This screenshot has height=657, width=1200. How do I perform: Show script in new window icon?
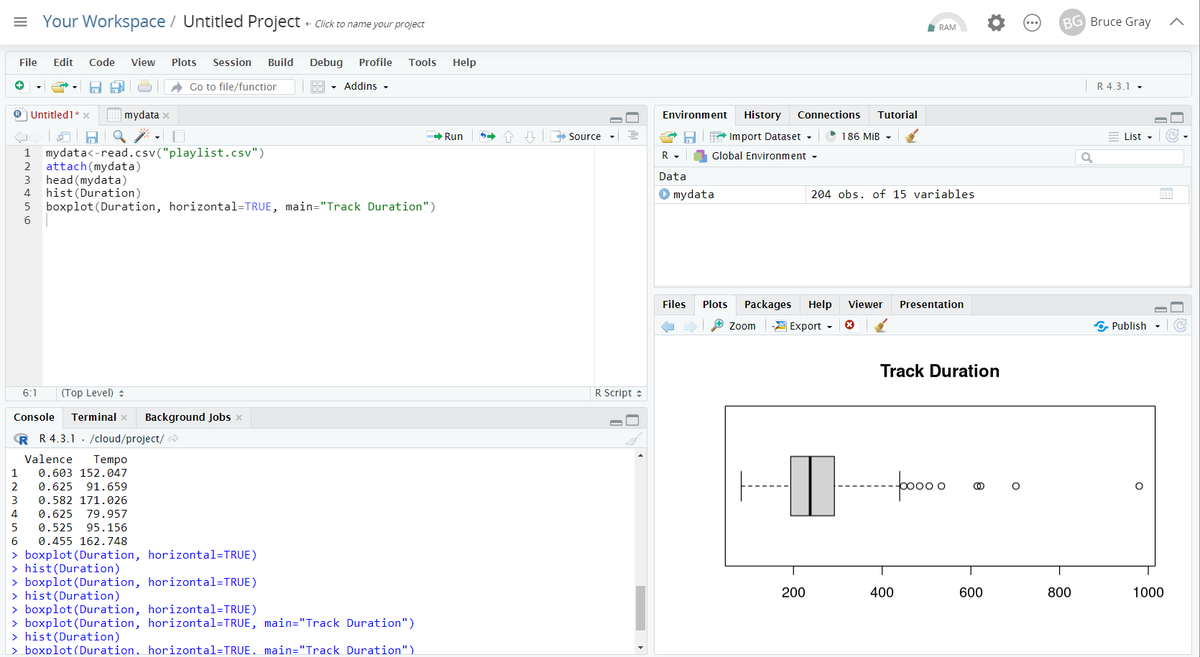pyautogui.click(x=63, y=136)
